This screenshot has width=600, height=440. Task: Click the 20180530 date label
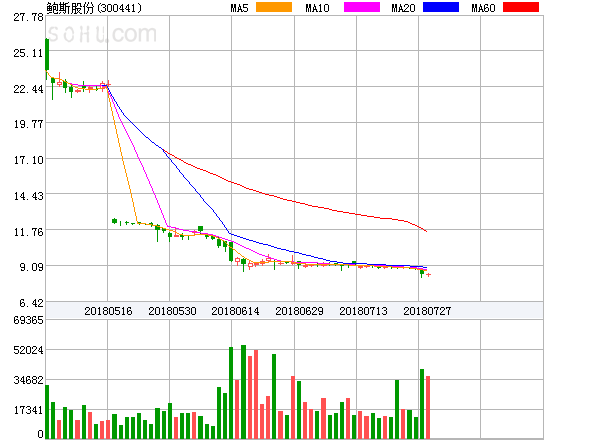(x=172, y=311)
